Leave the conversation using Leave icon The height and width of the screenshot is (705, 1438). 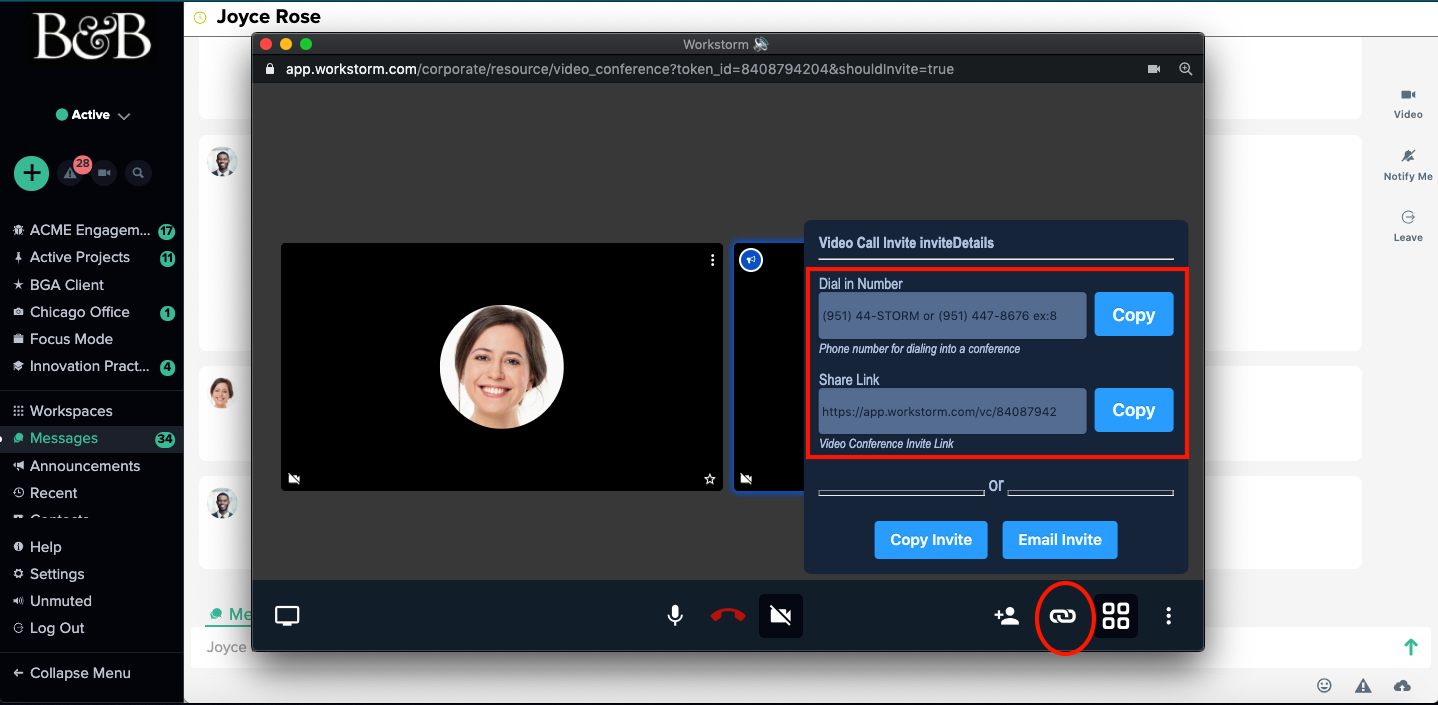[1408, 226]
